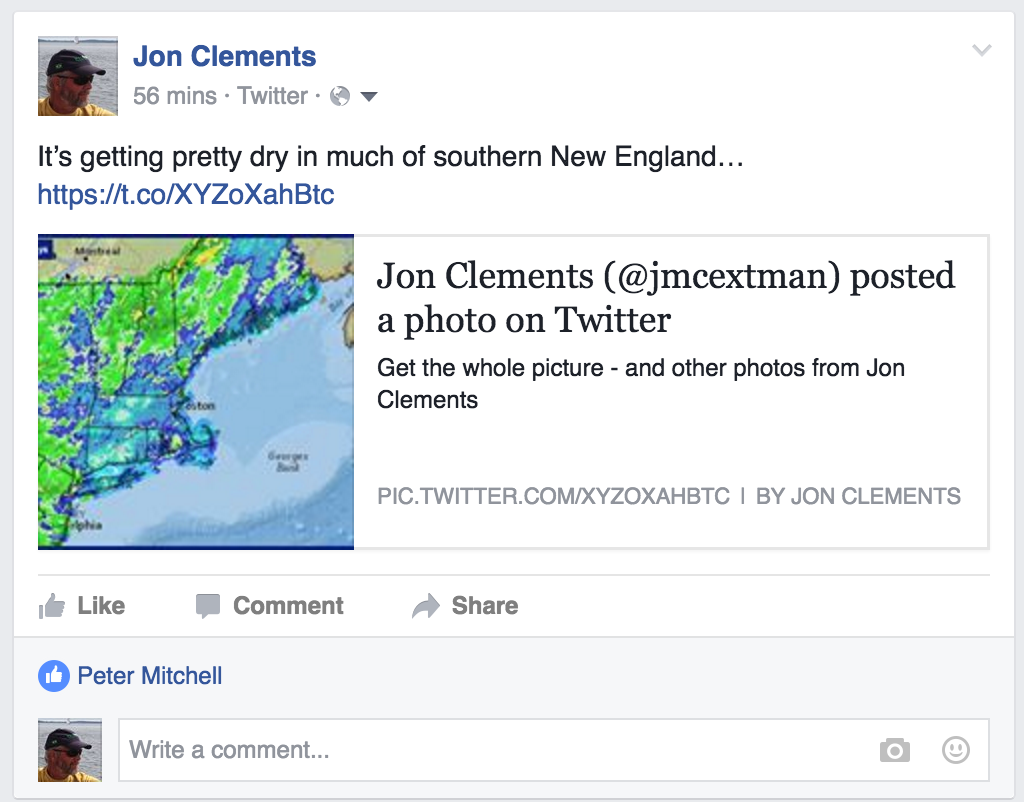Open post options chevron at top right
Viewport: 1024px width, 802px height.
click(x=982, y=50)
